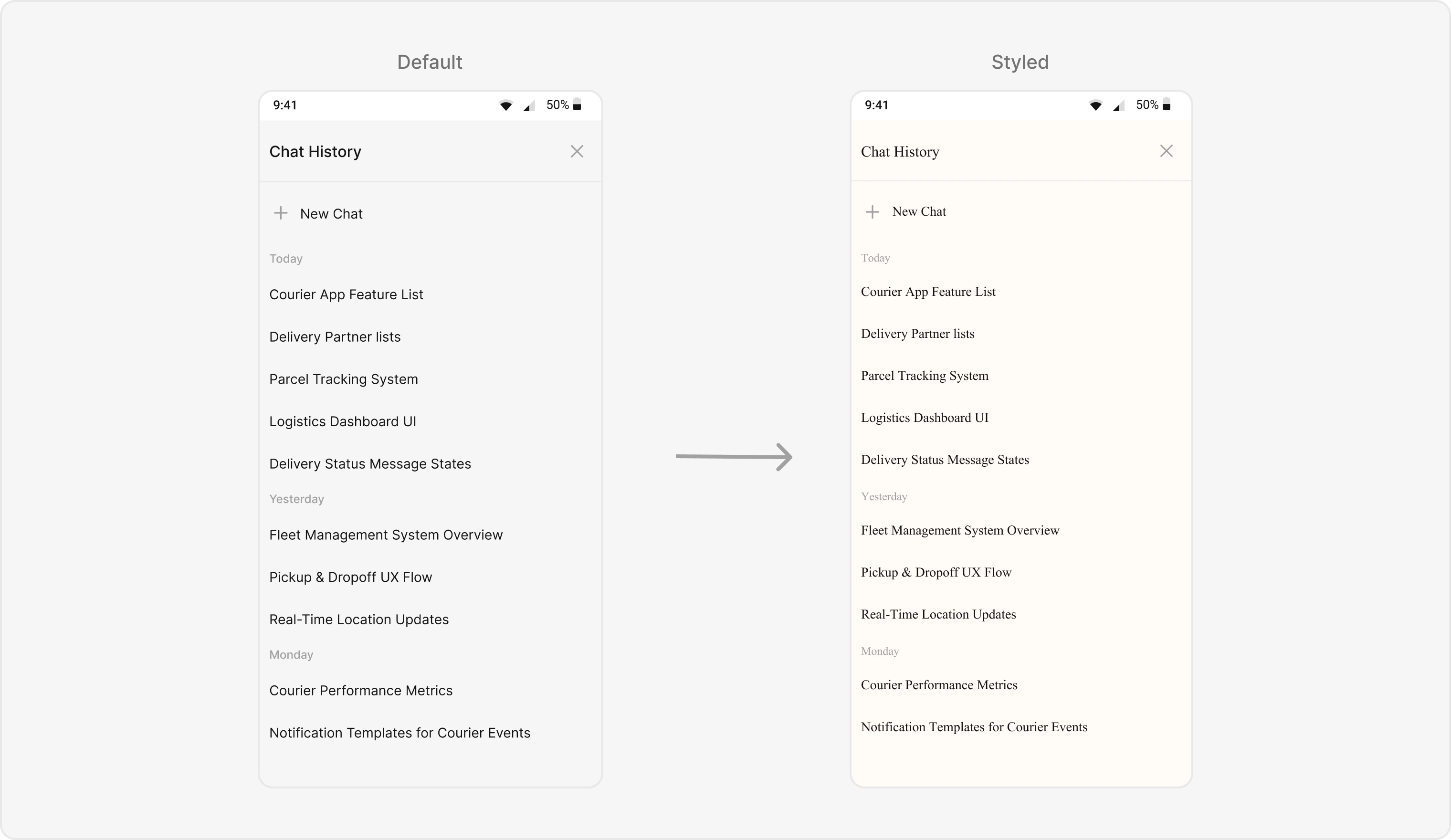The height and width of the screenshot is (840, 1451).
Task: Start New Chat in the Default panel
Action: (x=331, y=214)
